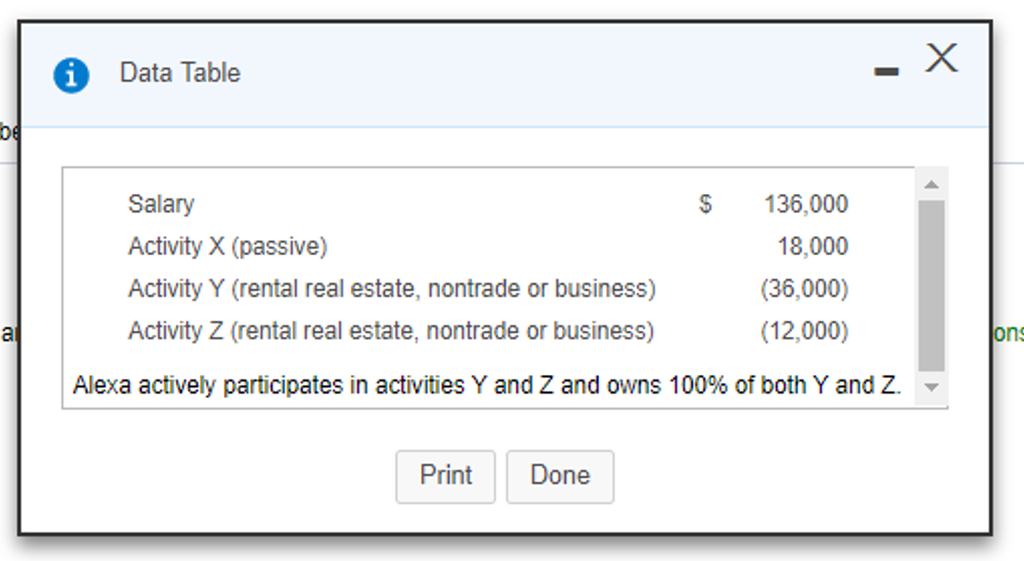Select the Activity Z rental real estate label

390,331
